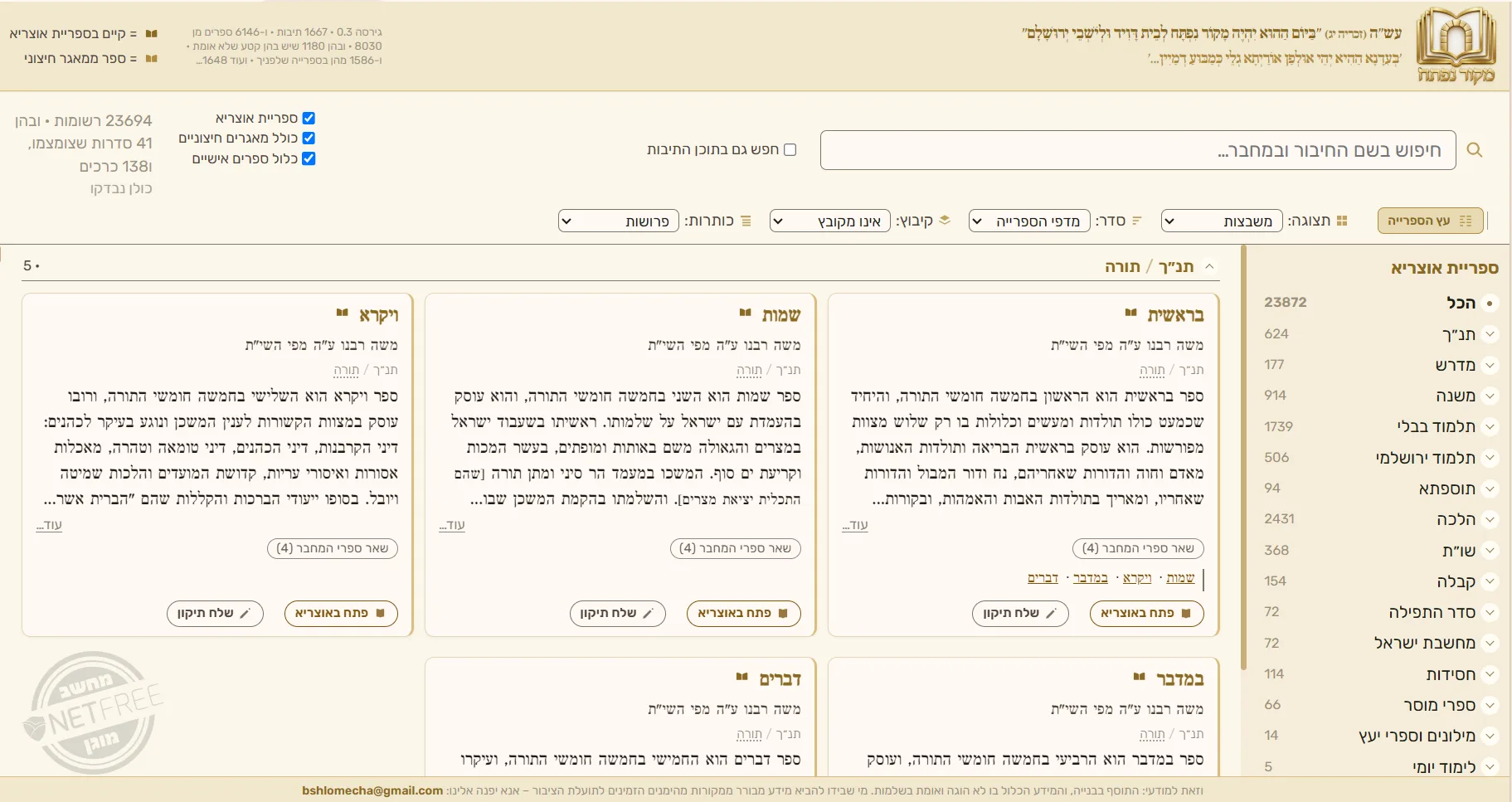Screen dimensions: 1512x802
Task: Open the קיבוץ dropdown showing אינו מקובץ
Action: pos(829,221)
